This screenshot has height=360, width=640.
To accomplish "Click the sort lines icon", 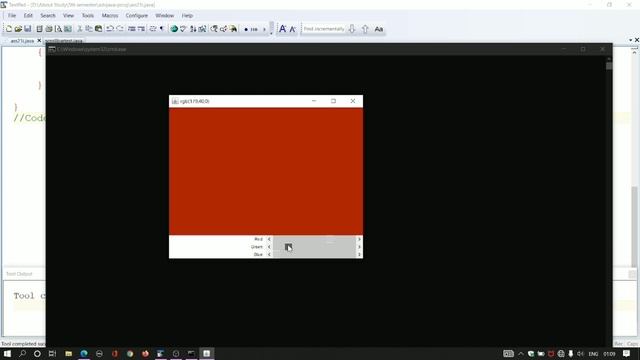I will pyautogui.click(x=193, y=29).
